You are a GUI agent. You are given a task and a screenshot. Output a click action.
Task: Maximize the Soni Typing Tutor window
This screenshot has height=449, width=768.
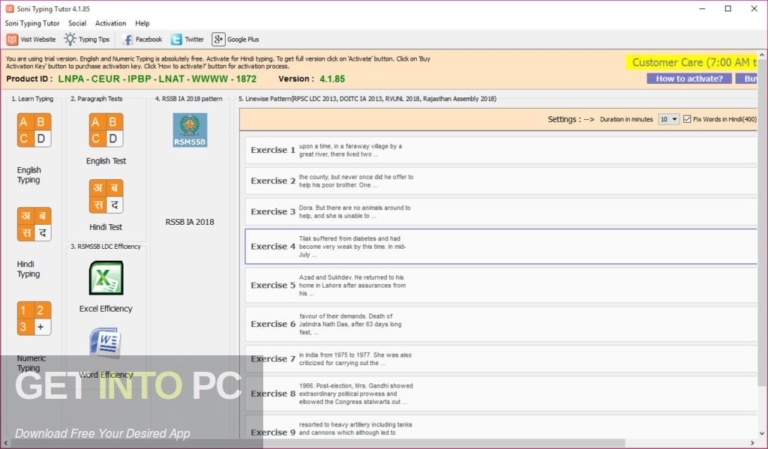click(728, 9)
